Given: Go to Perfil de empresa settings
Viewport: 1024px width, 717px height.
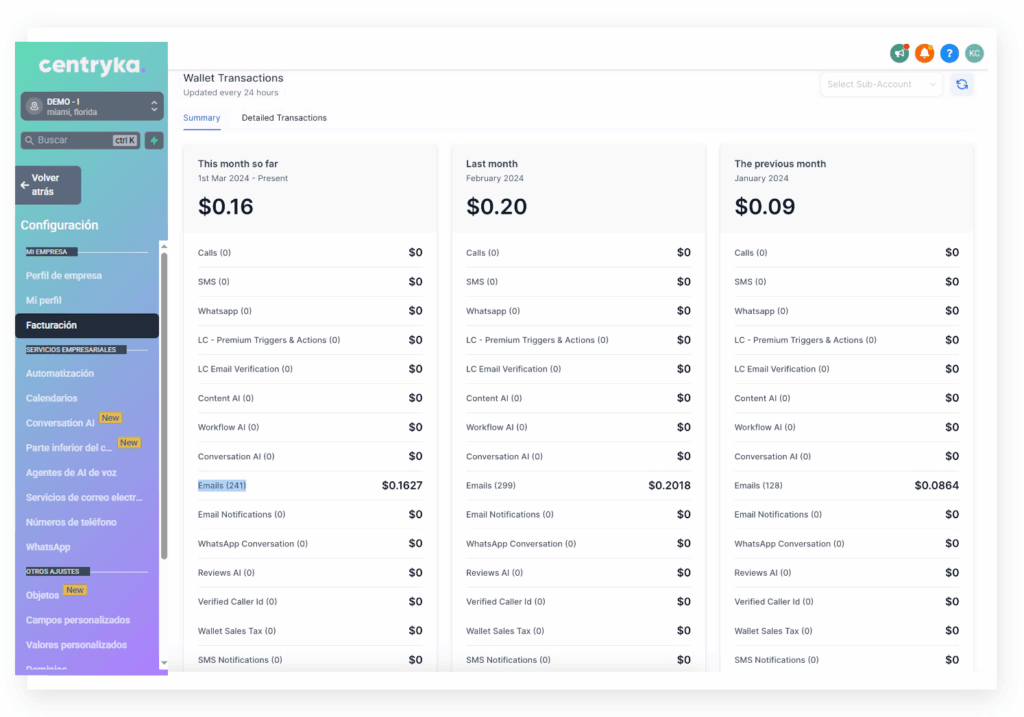Looking at the screenshot, I should tap(64, 276).
